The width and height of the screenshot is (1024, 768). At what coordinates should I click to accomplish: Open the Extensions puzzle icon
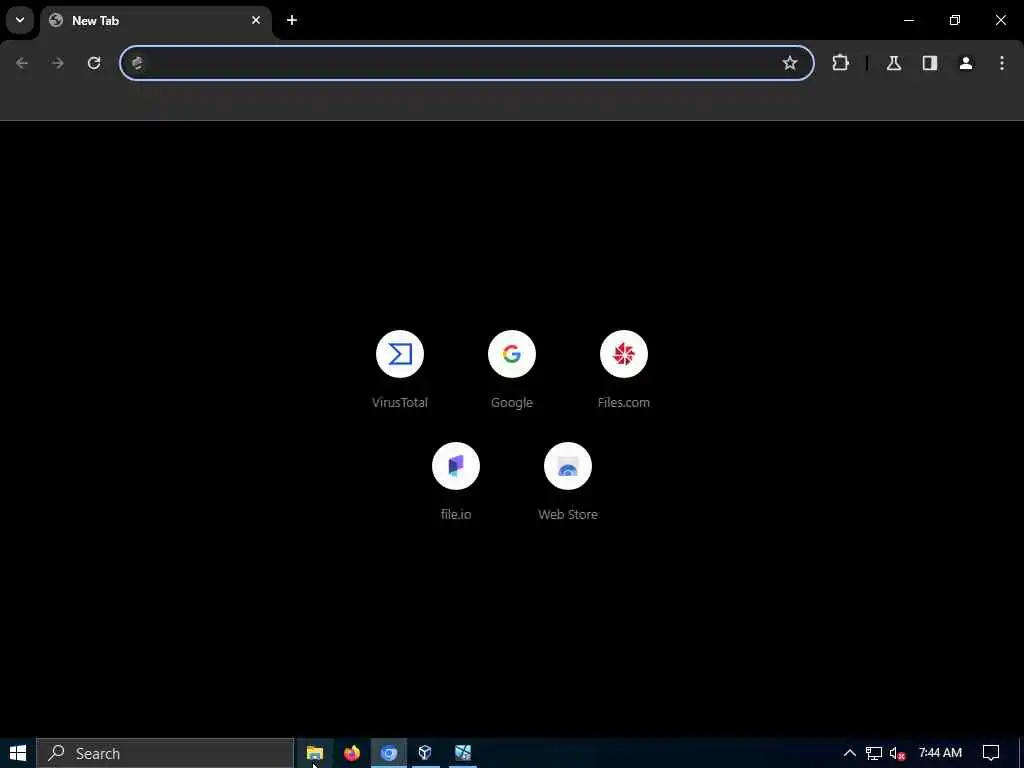pos(840,63)
